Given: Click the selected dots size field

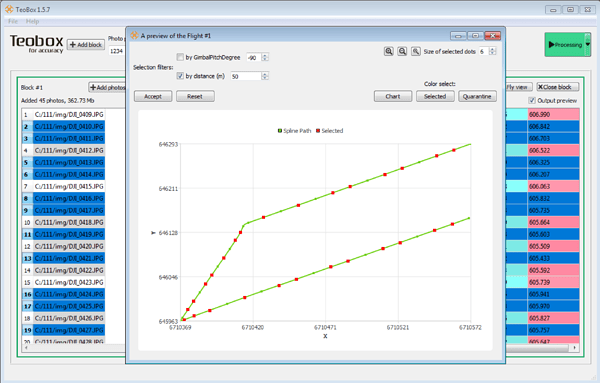Looking at the screenshot, I should click(484, 51).
